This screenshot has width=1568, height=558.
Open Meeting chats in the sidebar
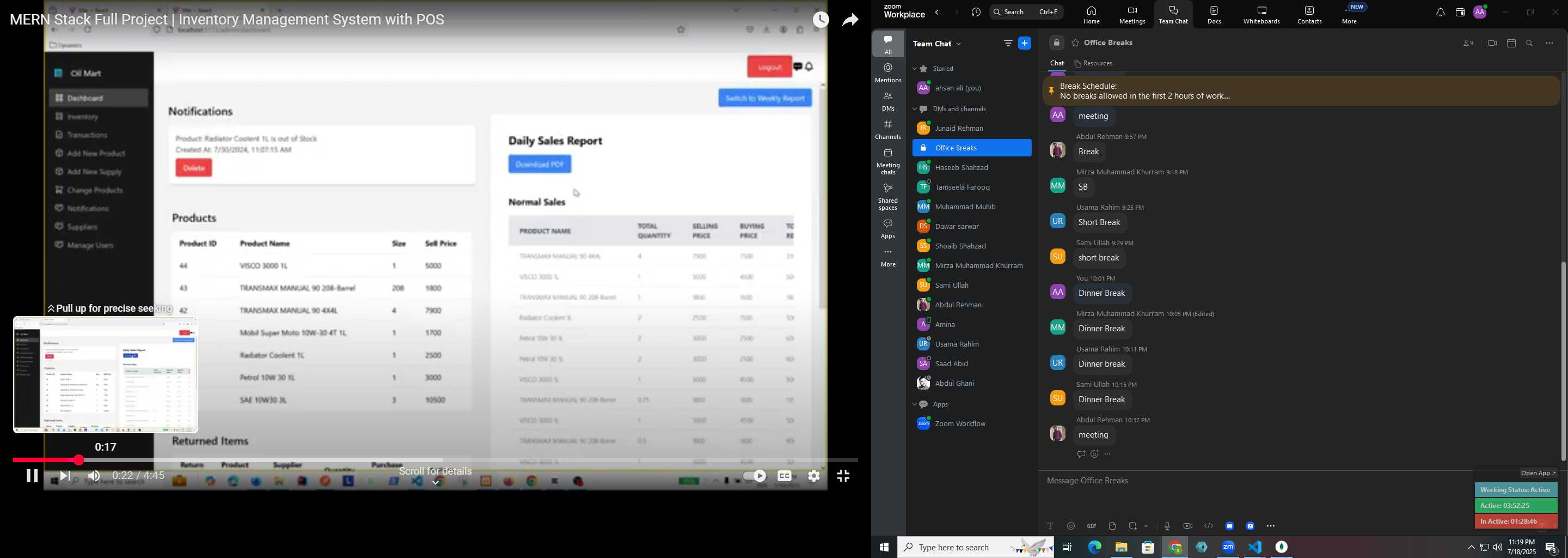pos(888,161)
